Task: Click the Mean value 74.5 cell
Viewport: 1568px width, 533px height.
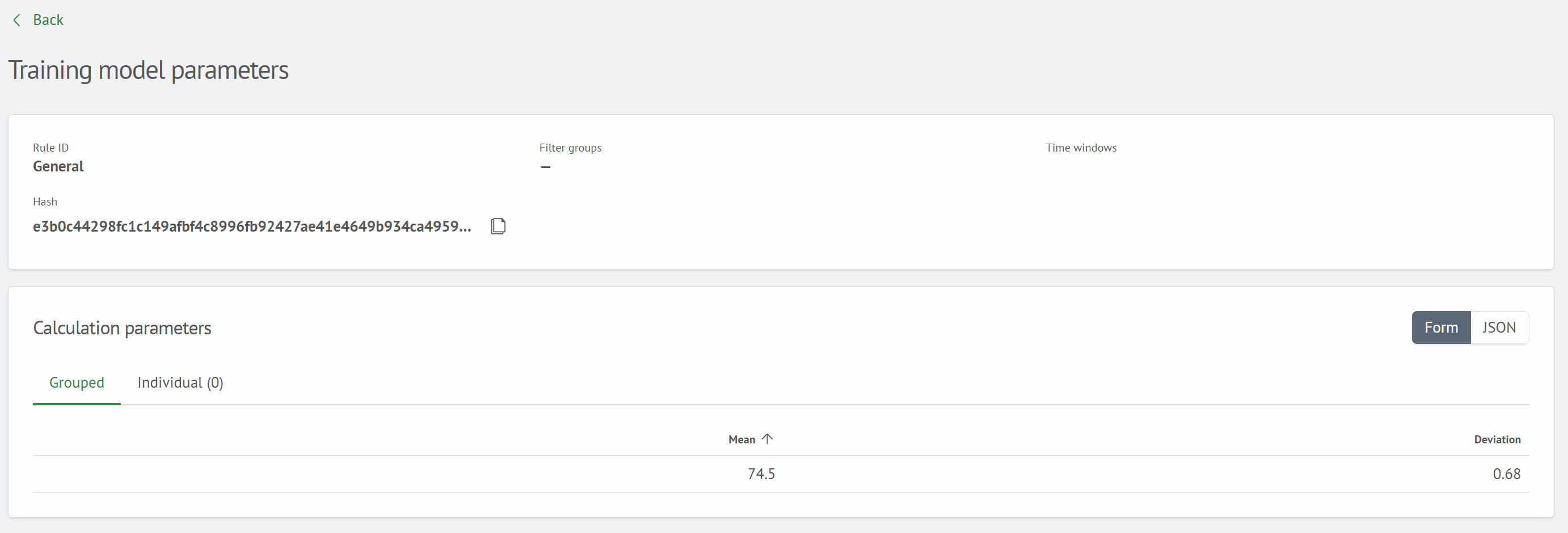Action: pyautogui.click(x=761, y=474)
